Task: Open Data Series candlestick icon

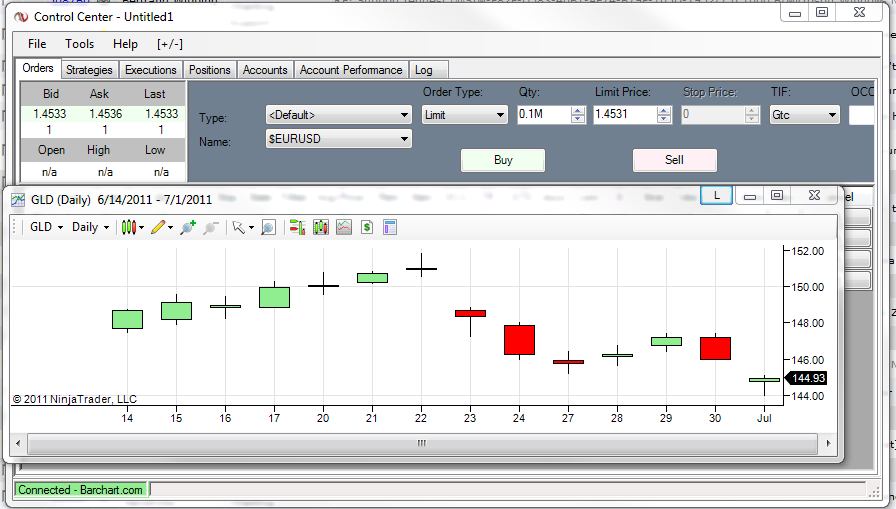Action: (x=321, y=227)
